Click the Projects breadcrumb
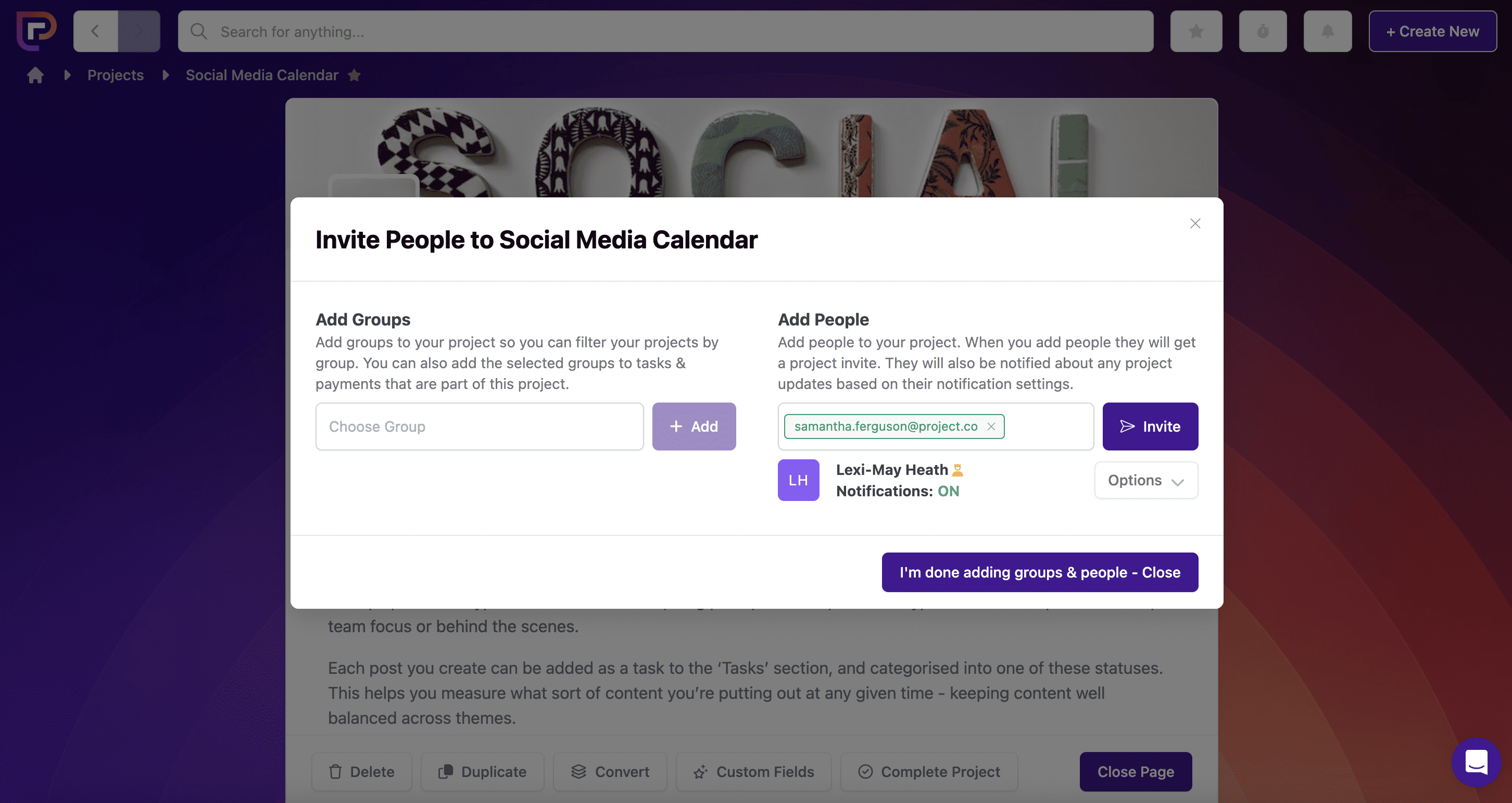Image resolution: width=1512 pixels, height=803 pixels. click(115, 75)
